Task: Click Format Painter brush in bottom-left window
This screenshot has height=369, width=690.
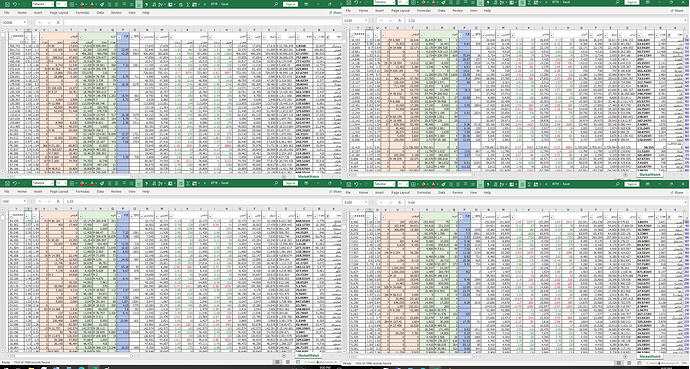Action: pos(102,183)
